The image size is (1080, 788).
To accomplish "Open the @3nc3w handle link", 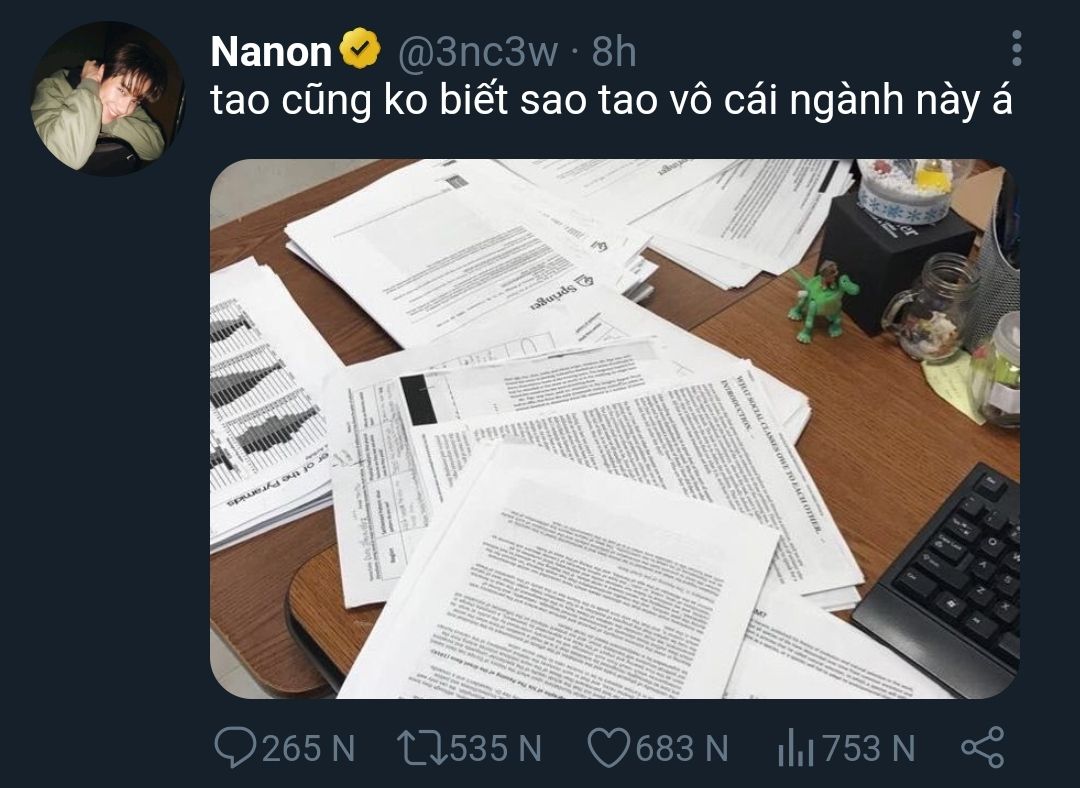I will coord(477,52).
